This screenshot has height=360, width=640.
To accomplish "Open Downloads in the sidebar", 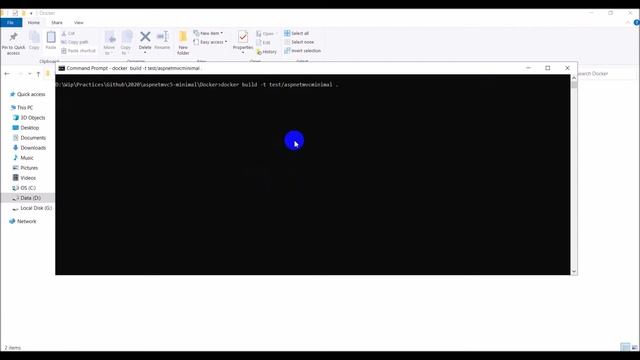I will [x=29, y=148].
